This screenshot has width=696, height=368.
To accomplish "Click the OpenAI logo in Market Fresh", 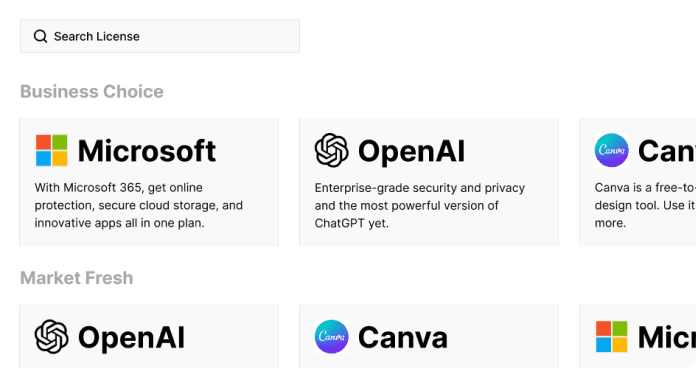I will point(51,336).
